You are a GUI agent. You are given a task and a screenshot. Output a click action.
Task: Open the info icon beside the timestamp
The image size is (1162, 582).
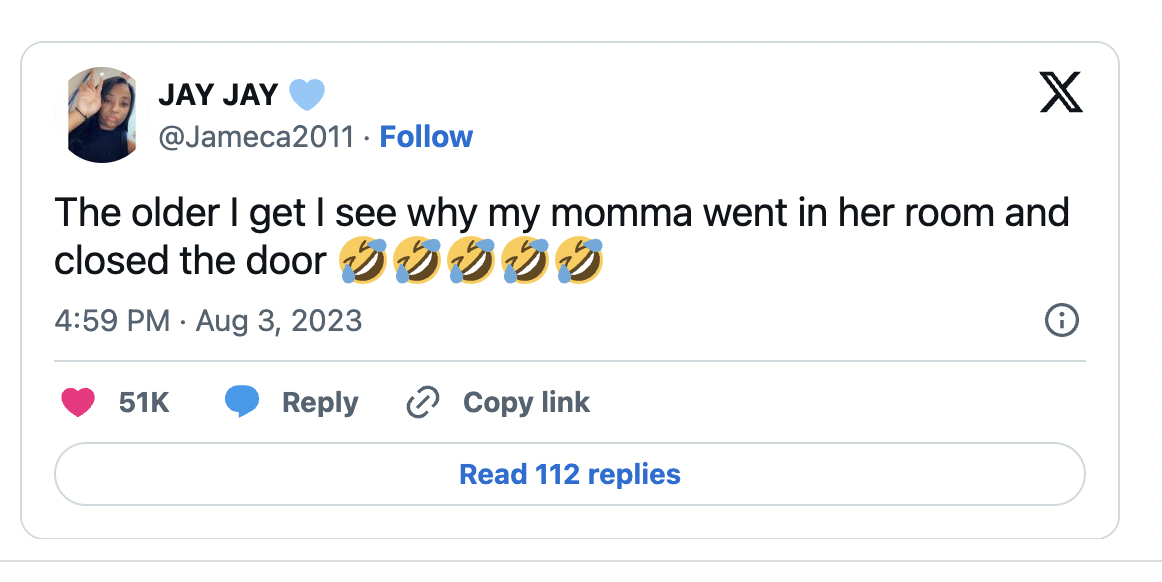tap(1061, 321)
